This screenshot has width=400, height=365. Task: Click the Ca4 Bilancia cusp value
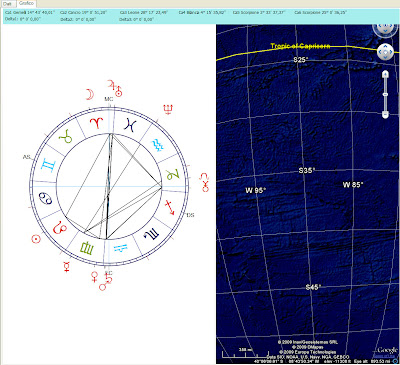pos(202,12)
